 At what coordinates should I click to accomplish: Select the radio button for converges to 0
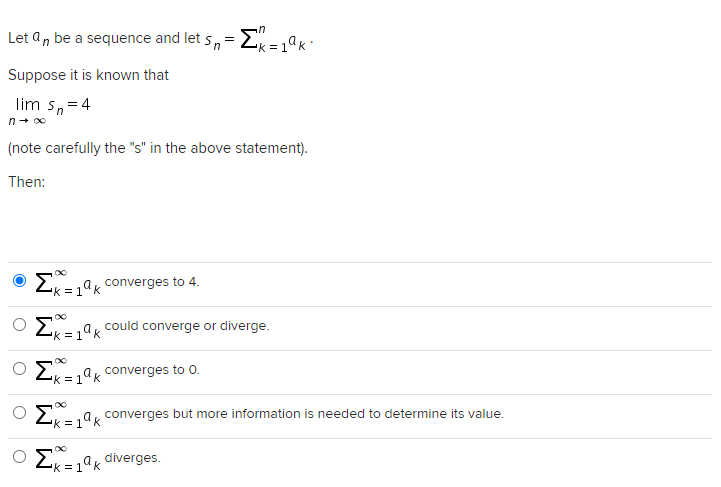(19, 370)
